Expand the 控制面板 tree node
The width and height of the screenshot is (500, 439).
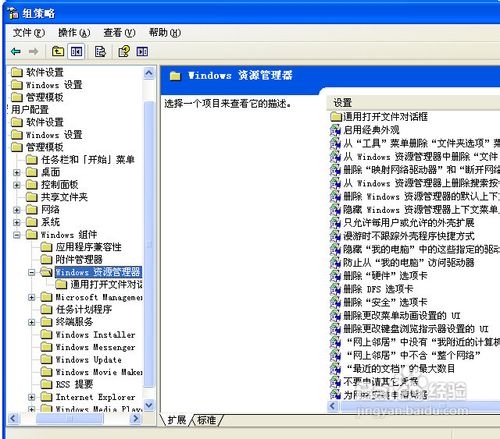pos(17,185)
